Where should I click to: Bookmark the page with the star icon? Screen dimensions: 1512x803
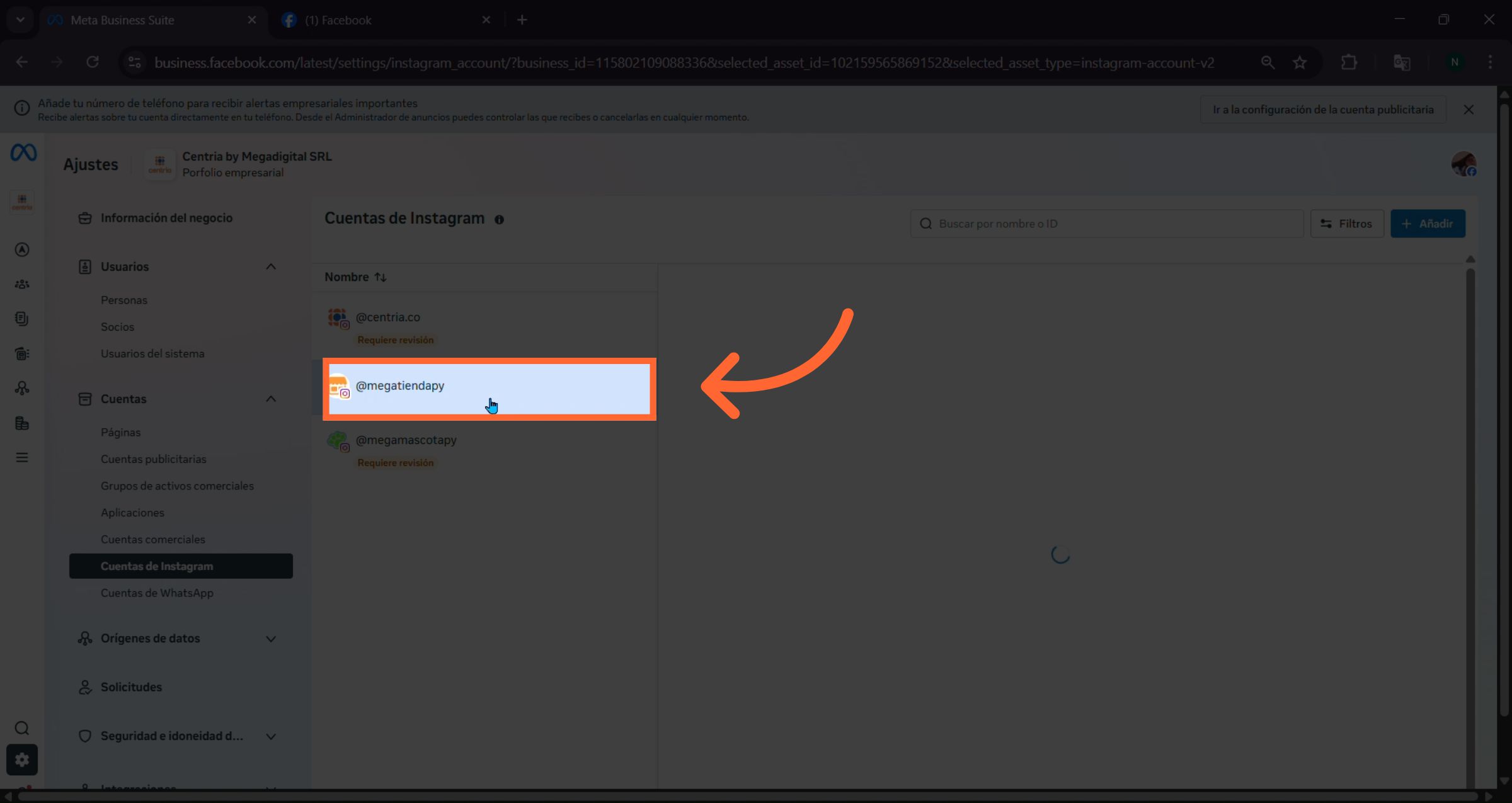coord(1299,62)
